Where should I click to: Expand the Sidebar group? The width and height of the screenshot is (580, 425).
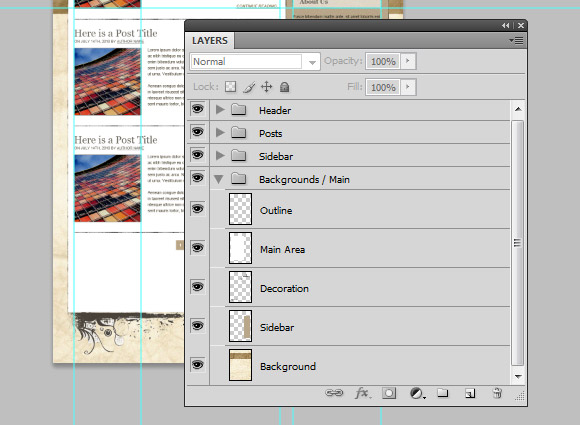click(x=220, y=155)
